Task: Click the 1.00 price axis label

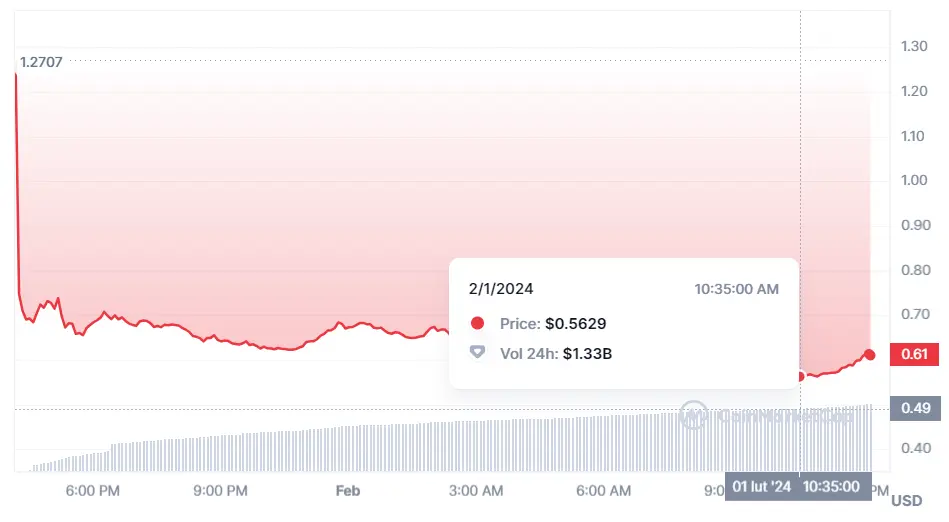Action: click(x=914, y=180)
